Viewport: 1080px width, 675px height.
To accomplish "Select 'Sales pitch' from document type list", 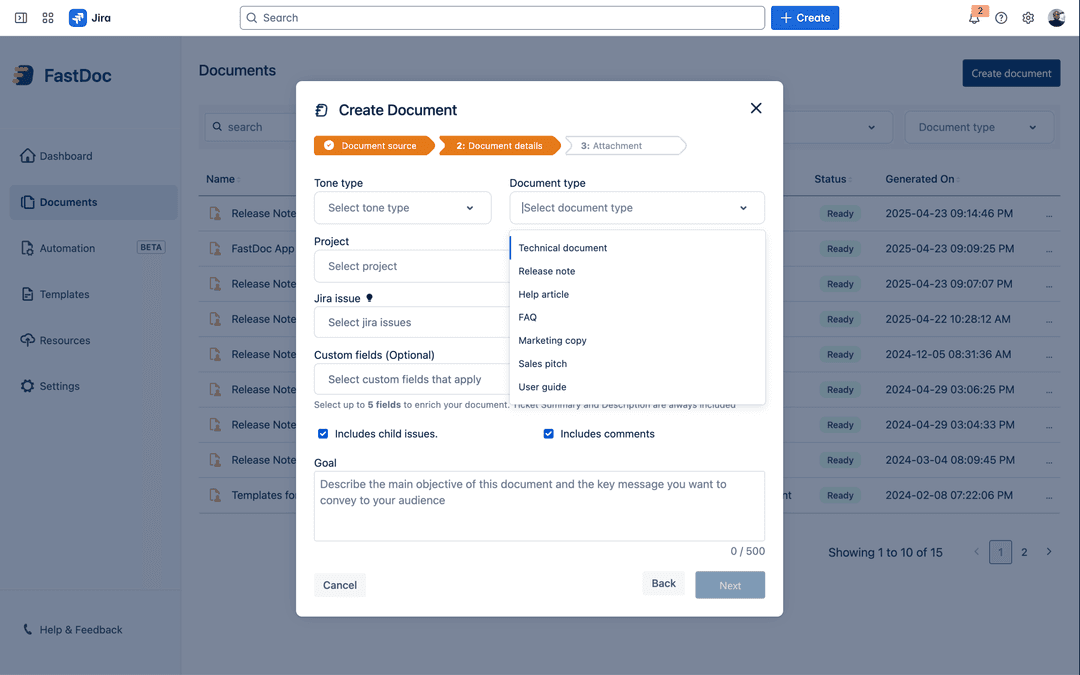I will coord(542,363).
